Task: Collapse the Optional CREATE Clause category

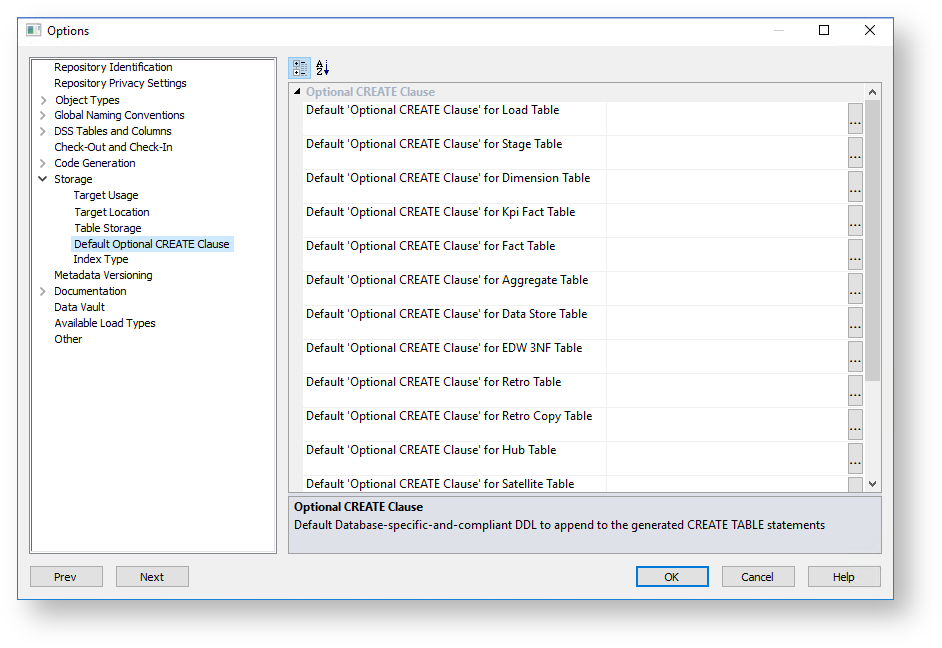Action: (296, 92)
